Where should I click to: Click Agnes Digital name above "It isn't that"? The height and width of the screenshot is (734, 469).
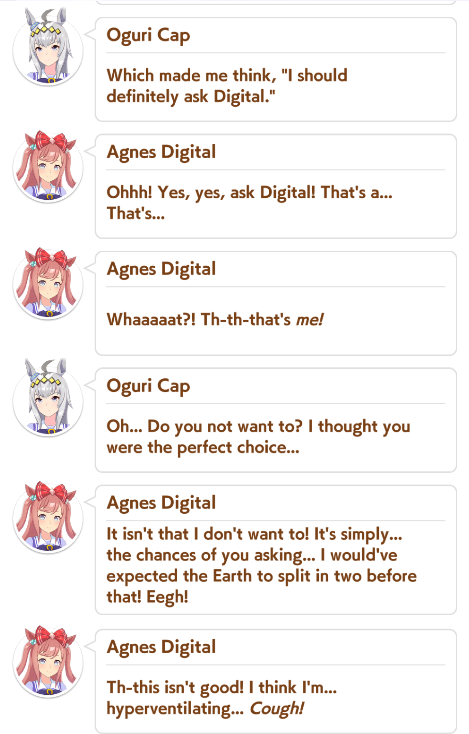click(161, 503)
